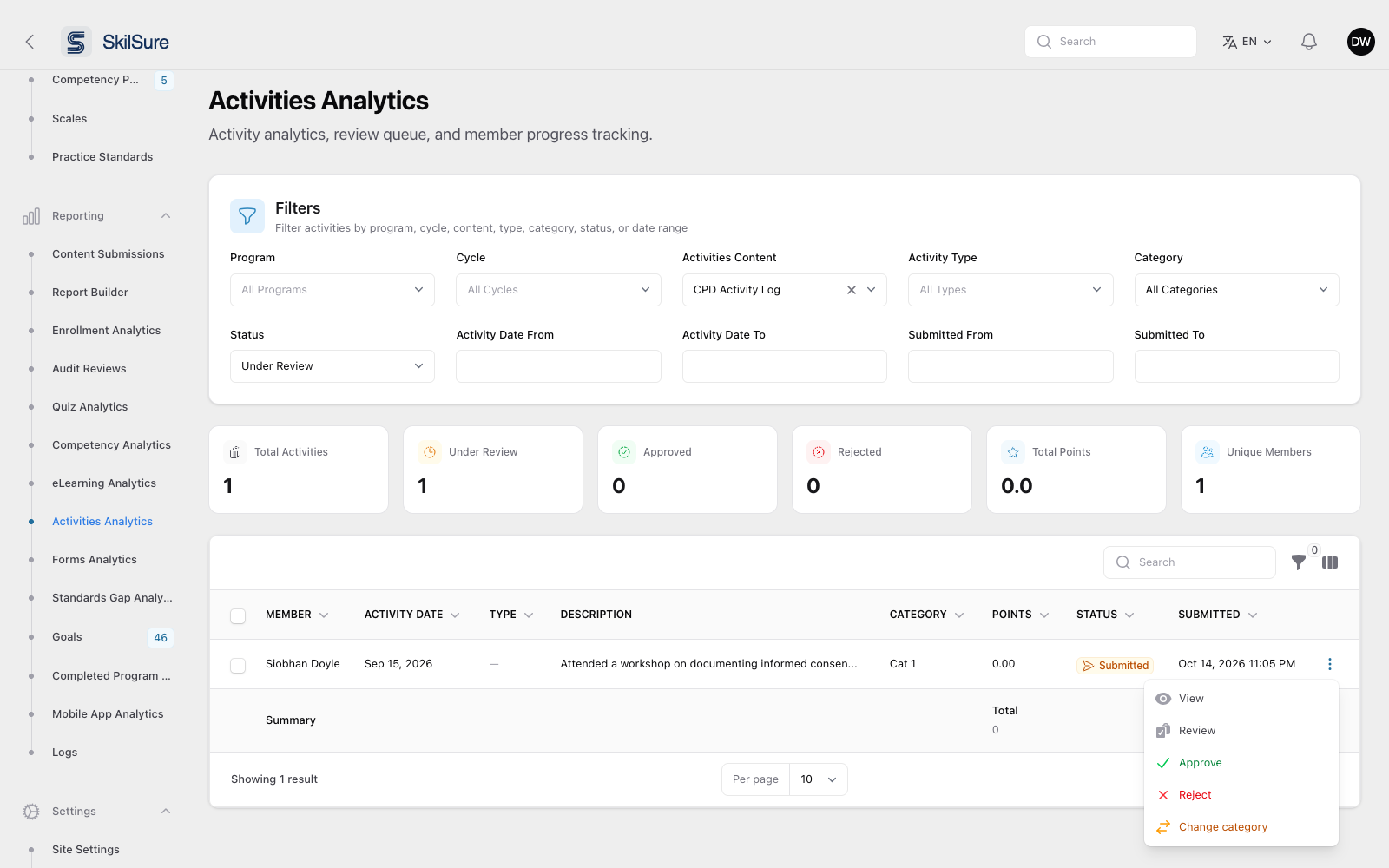Click the language translate icon

tap(1229, 42)
